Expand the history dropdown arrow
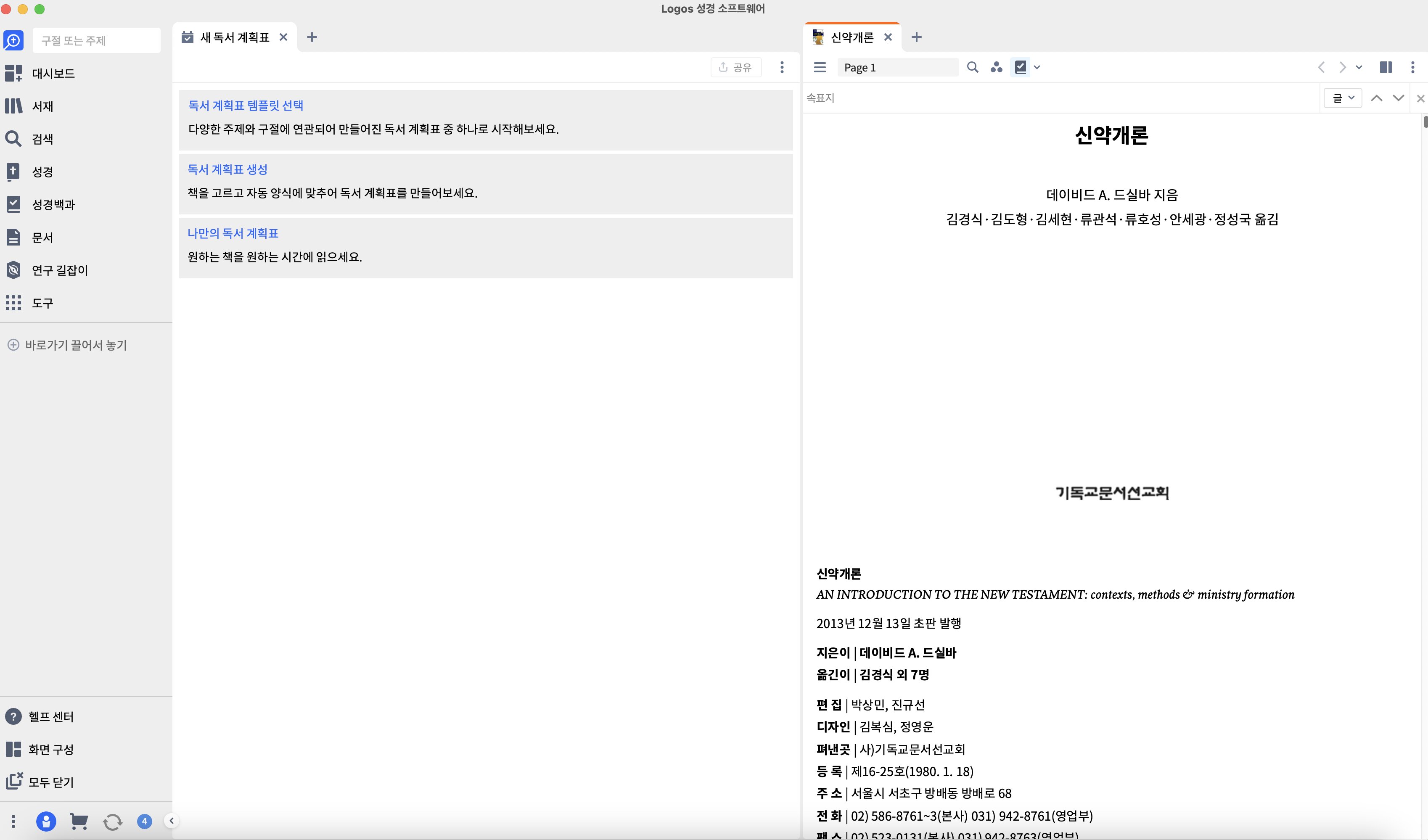 1359,67
